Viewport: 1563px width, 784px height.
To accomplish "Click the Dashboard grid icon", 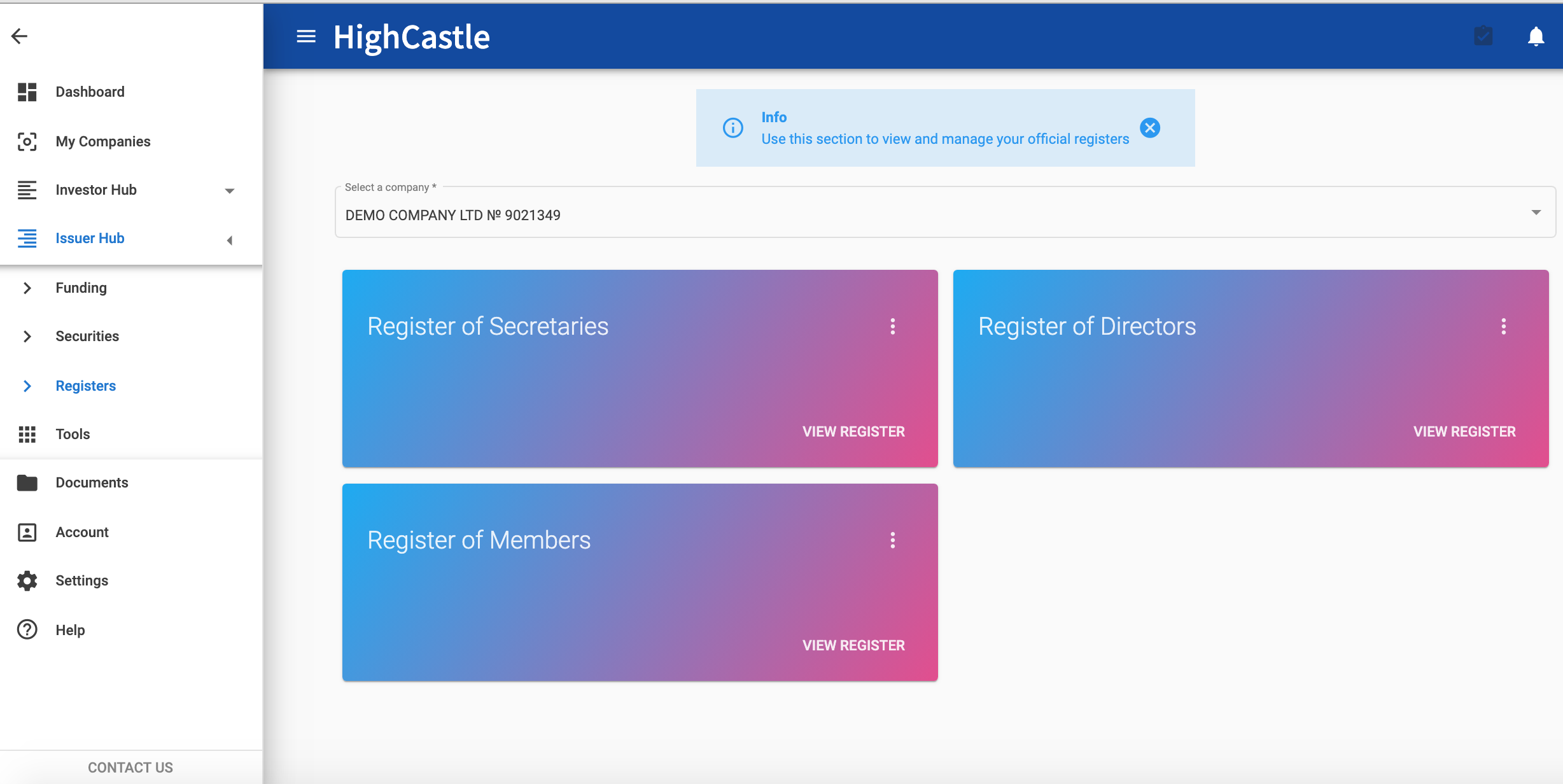I will [x=27, y=92].
